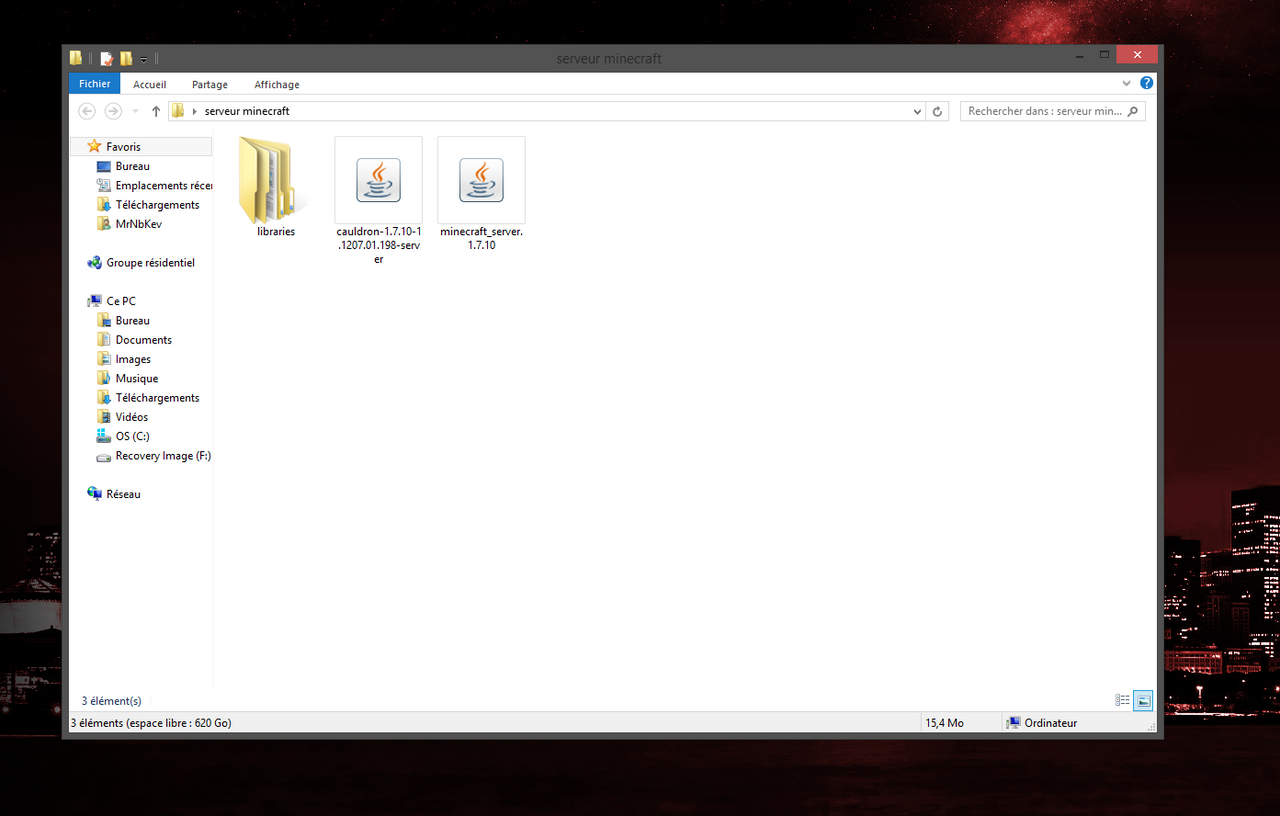Click 'Ordinateur' in the status bar

1051,723
